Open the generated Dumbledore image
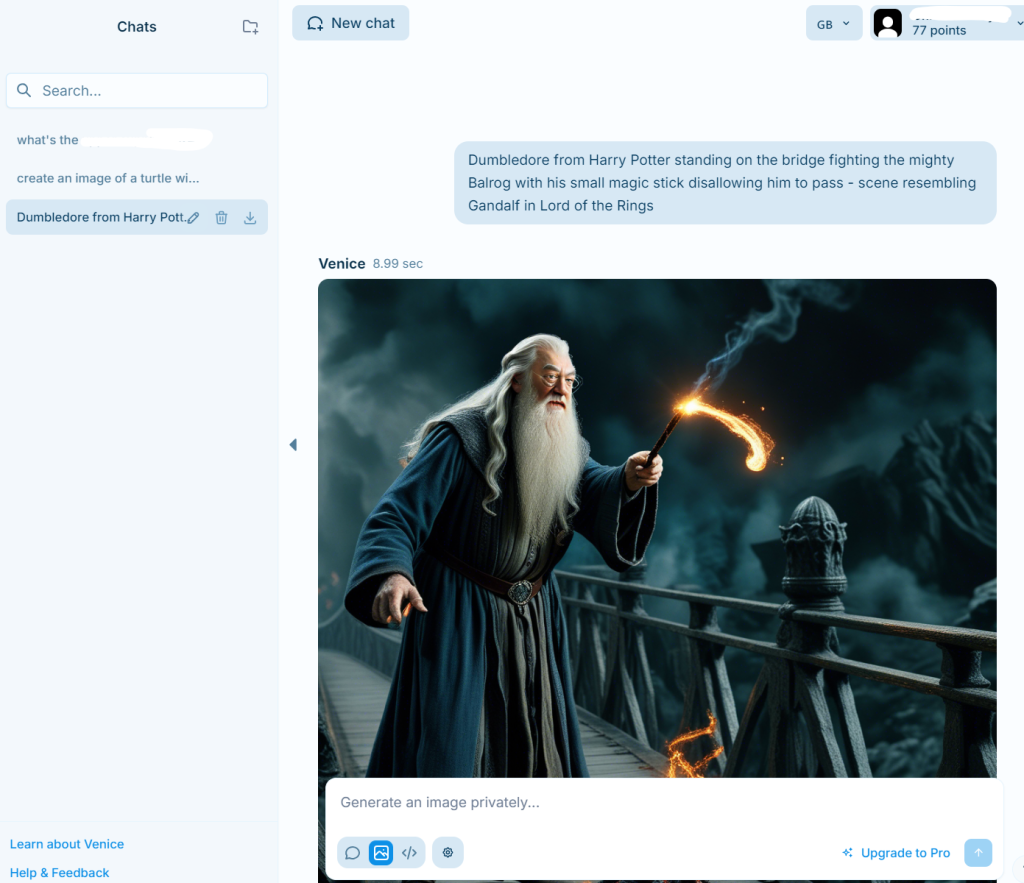1024x883 pixels. click(x=657, y=528)
